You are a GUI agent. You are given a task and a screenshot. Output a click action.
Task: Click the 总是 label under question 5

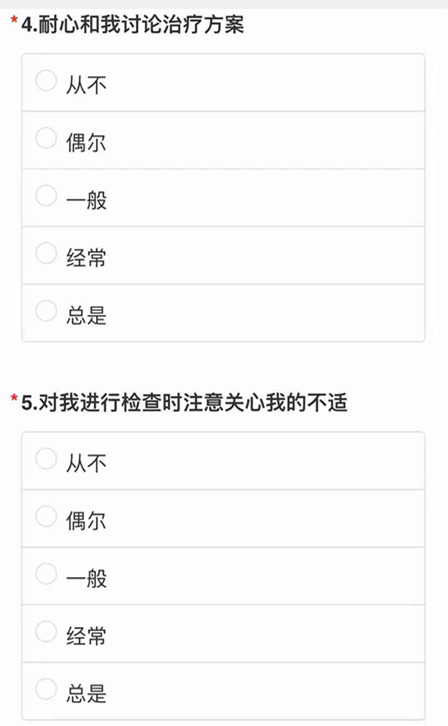click(86, 694)
